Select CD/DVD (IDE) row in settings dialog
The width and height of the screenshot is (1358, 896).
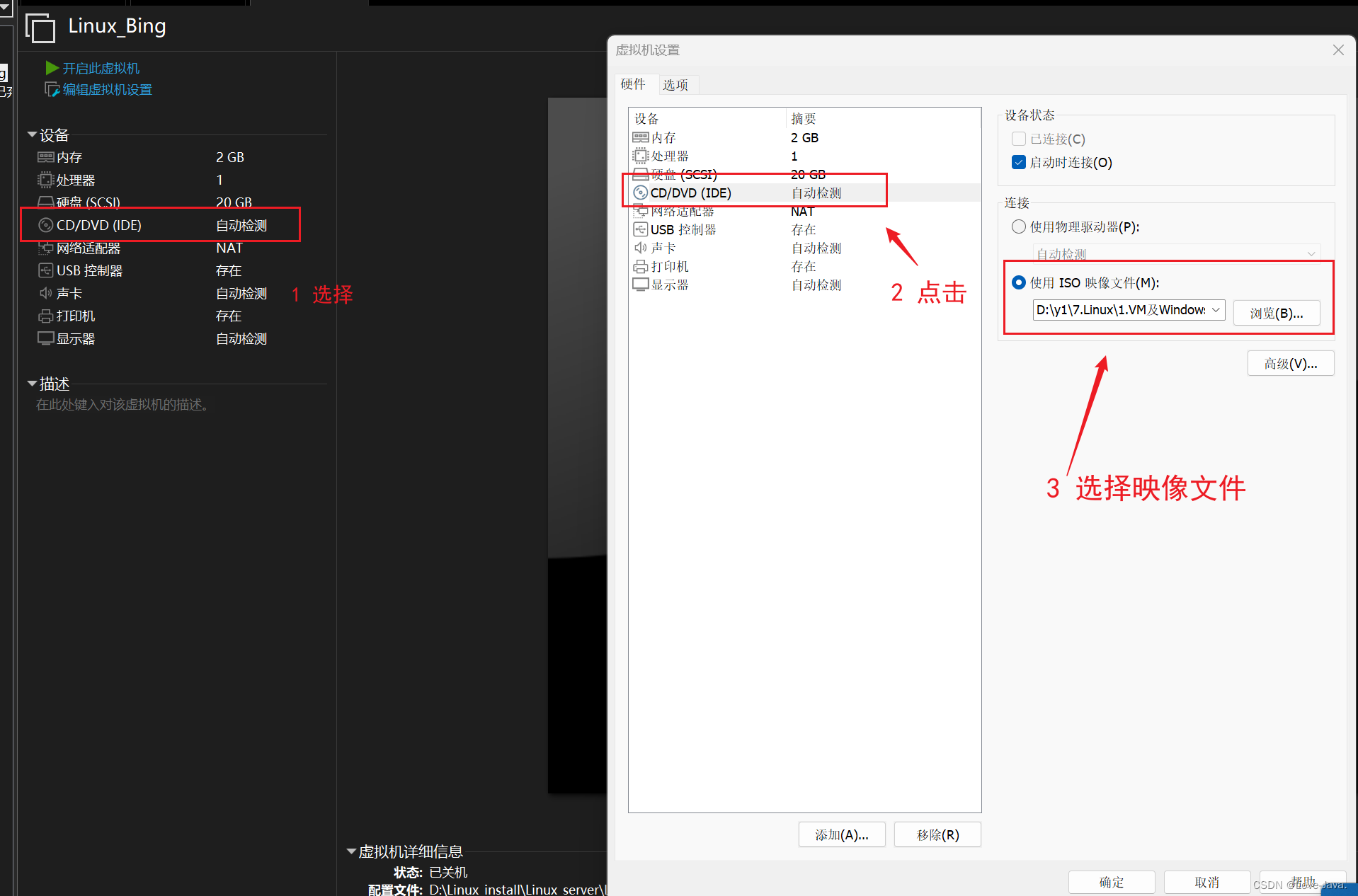[x=804, y=193]
